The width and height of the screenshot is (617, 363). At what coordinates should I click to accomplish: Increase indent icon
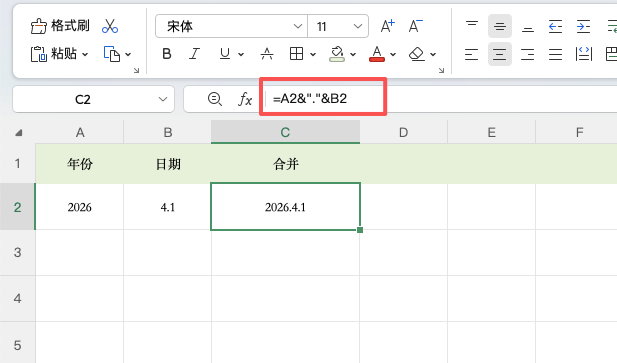[x=583, y=26]
